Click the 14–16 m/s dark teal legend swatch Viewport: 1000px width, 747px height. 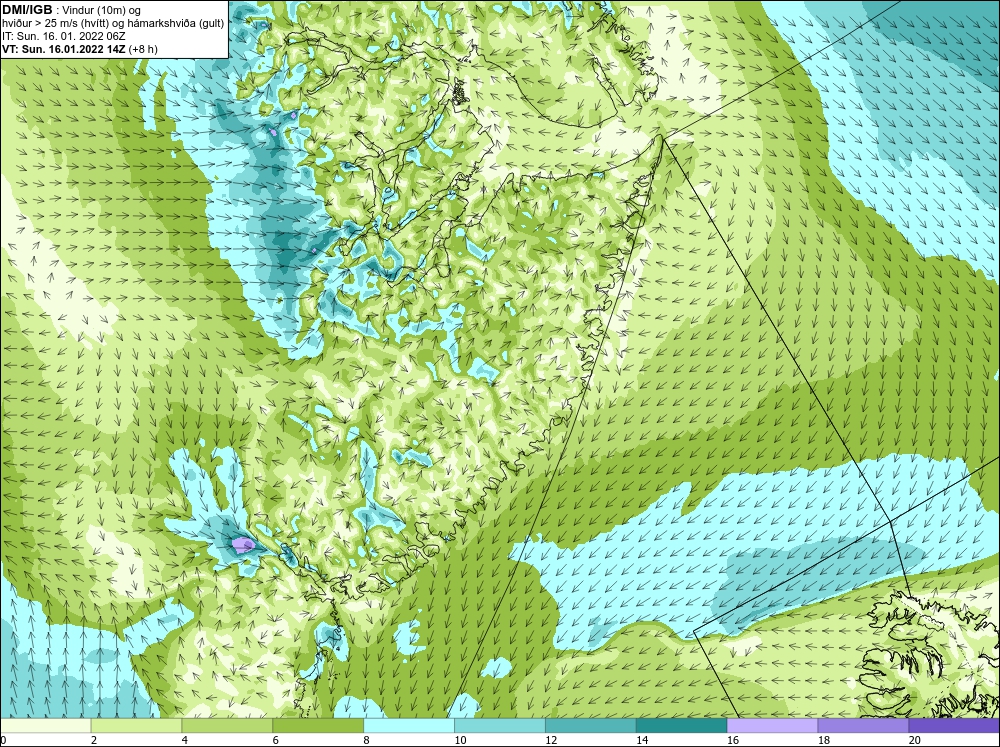(x=681, y=726)
